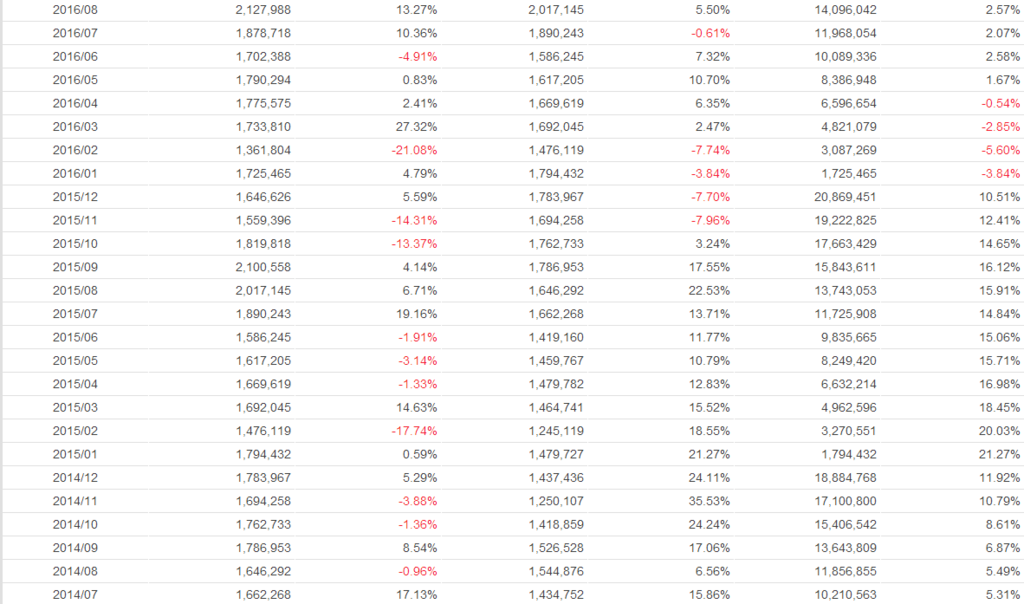Click the red -21.08% value
1024x604 pixels.
click(413, 150)
